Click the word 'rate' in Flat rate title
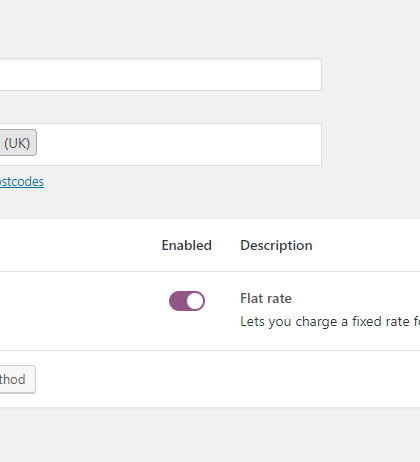Image resolution: width=420 pixels, height=462 pixels. (x=280, y=299)
